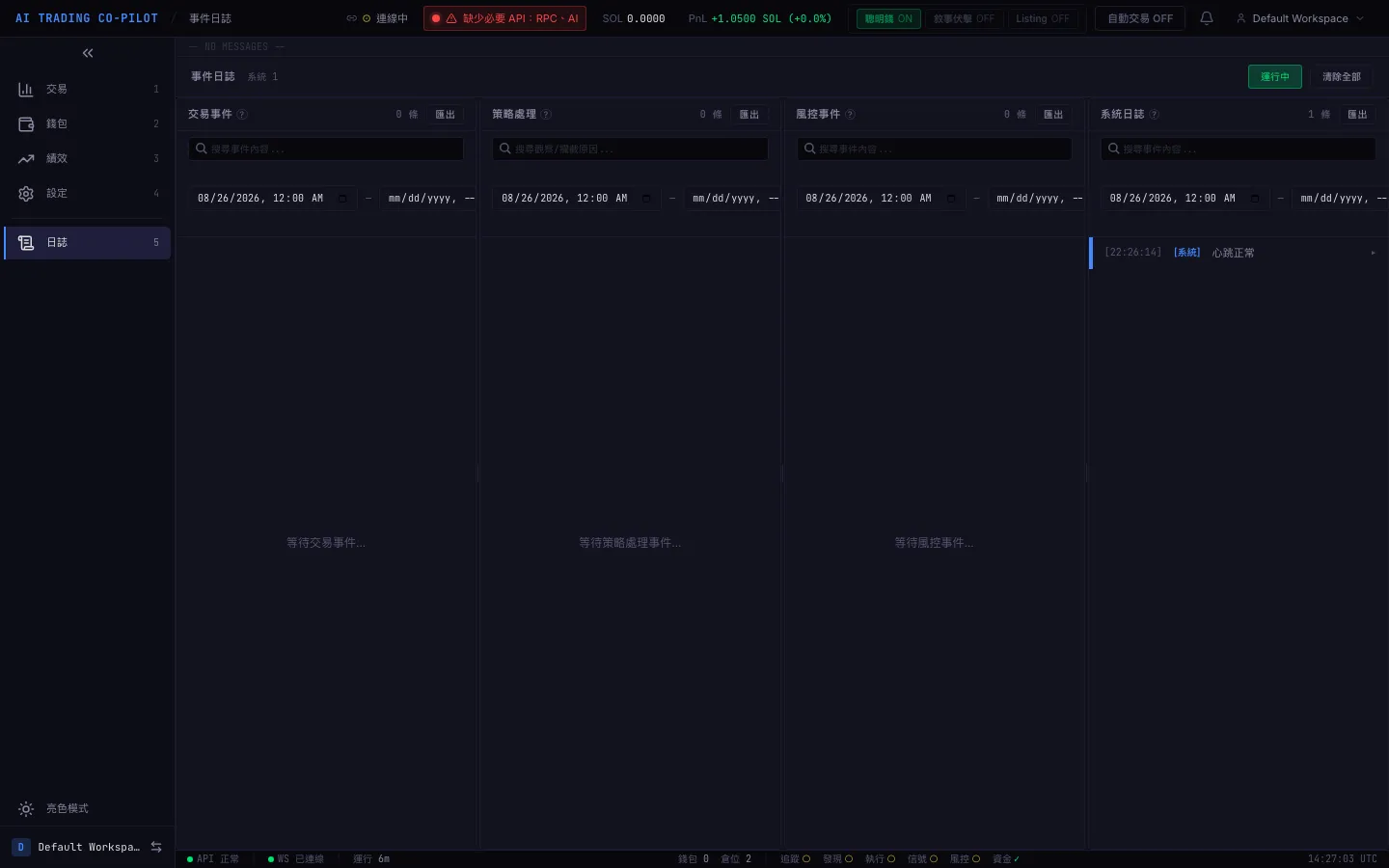The height and width of the screenshot is (868, 1389).
Task: Click the 清除全部 button
Action: (x=1341, y=76)
